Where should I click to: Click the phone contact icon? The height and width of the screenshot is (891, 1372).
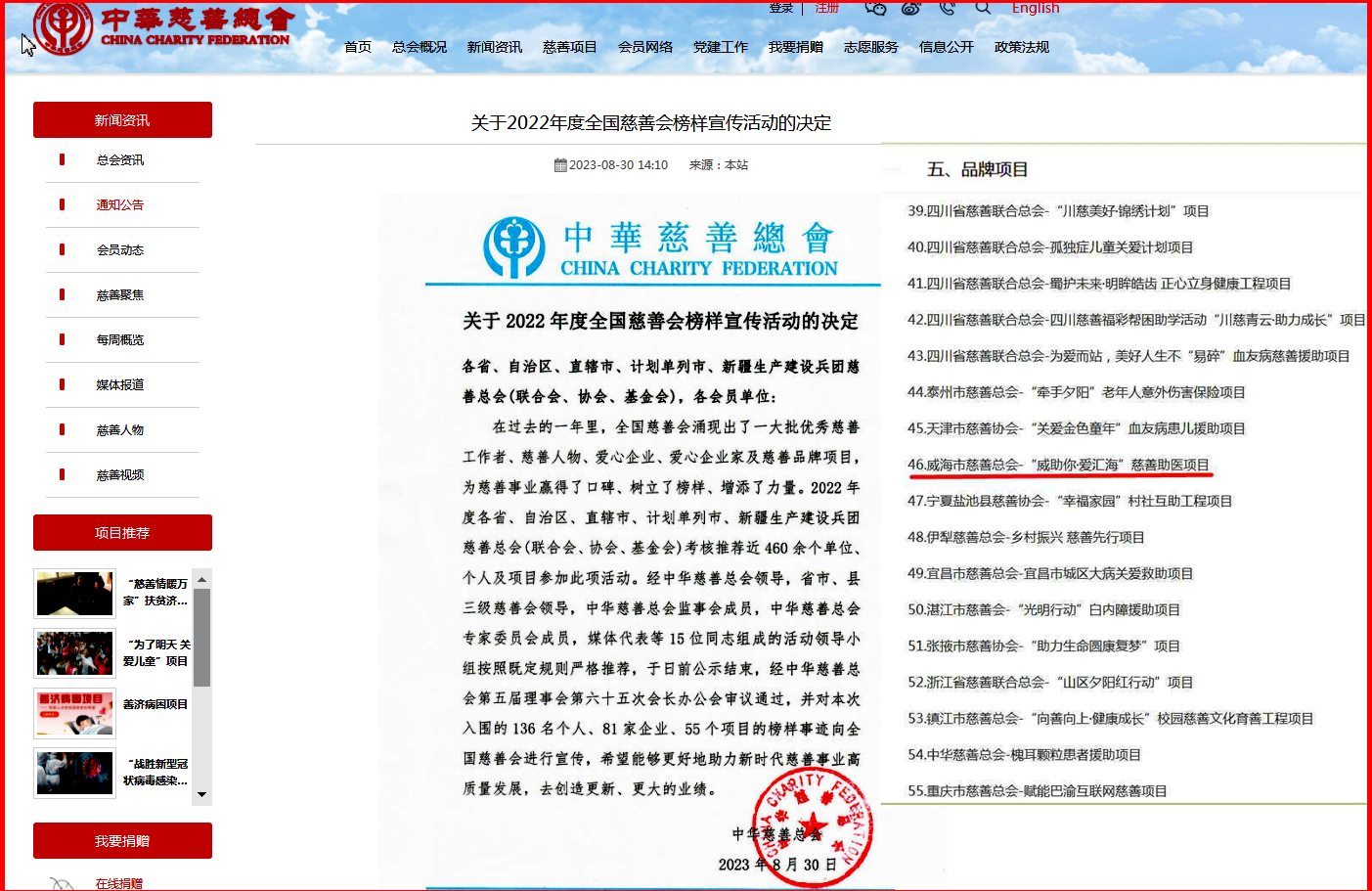point(947,8)
